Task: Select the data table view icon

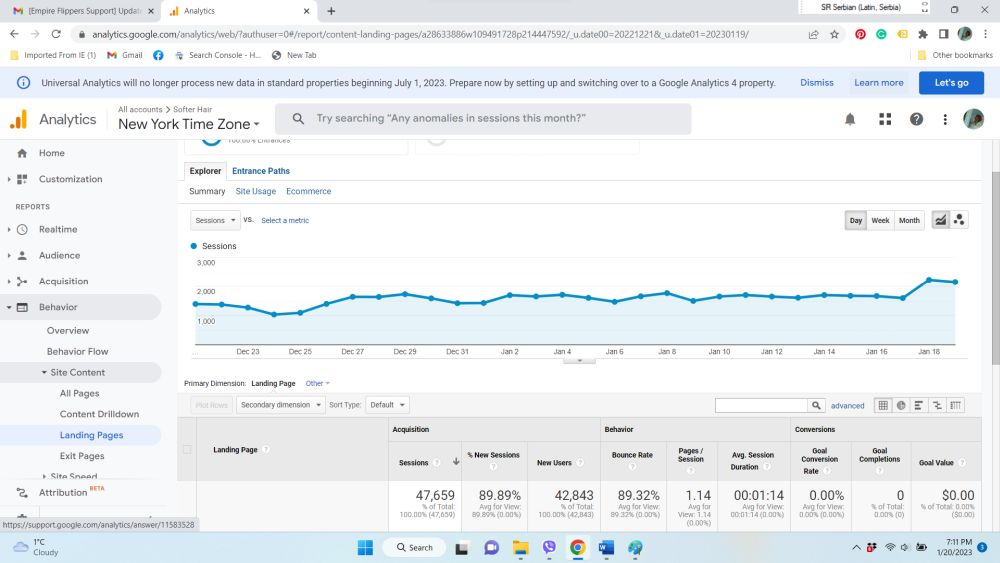Action: click(x=883, y=406)
